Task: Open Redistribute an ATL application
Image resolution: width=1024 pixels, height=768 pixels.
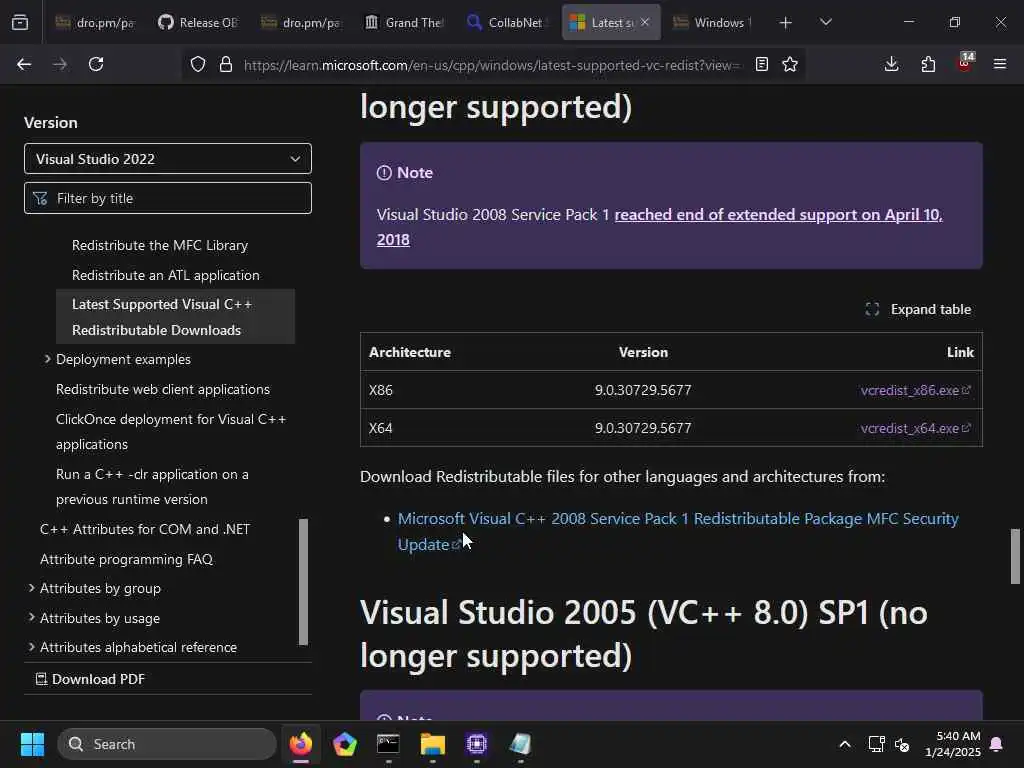Action: [x=166, y=276]
